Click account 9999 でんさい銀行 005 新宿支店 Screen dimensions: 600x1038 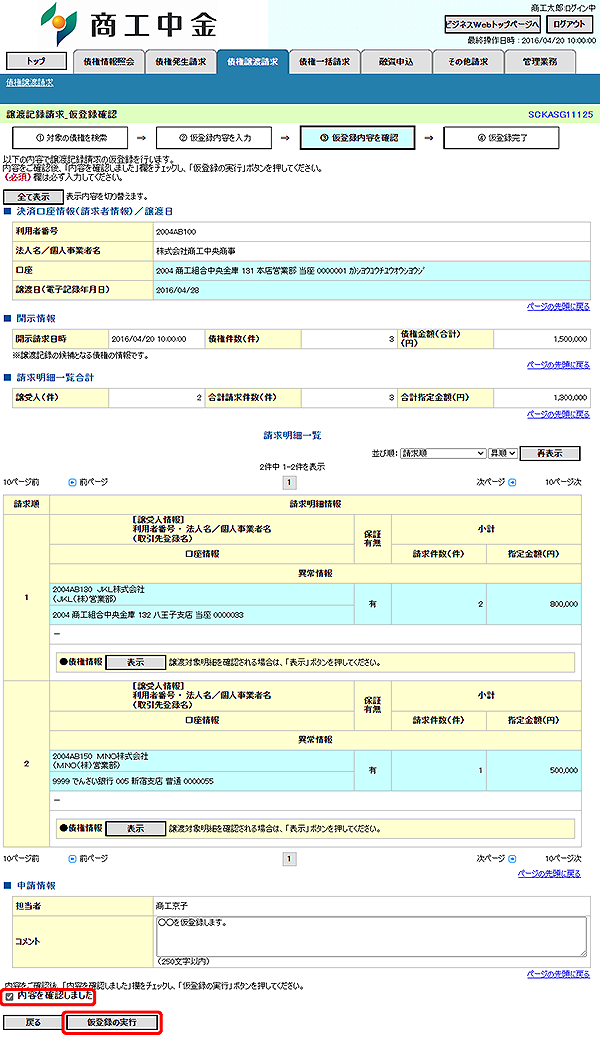(x=133, y=781)
